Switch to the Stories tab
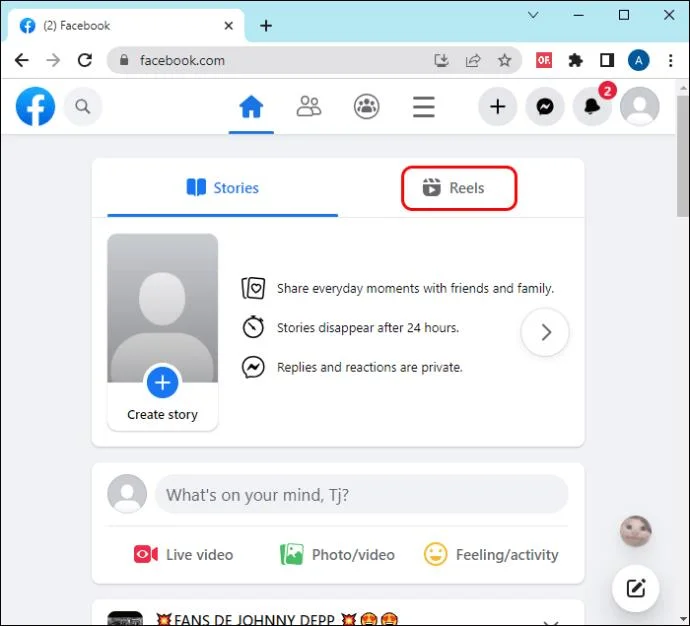The width and height of the screenshot is (690, 626). (x=222, y=188)
